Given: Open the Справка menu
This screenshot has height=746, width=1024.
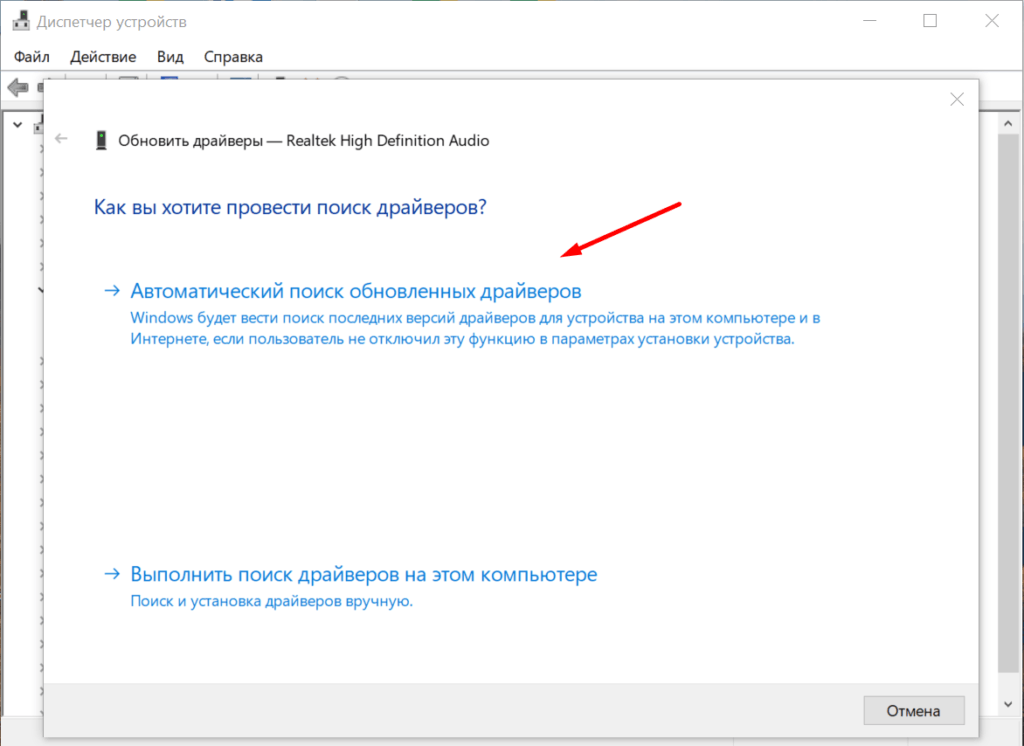Looking at the screenshot, I should click(233, 57).
